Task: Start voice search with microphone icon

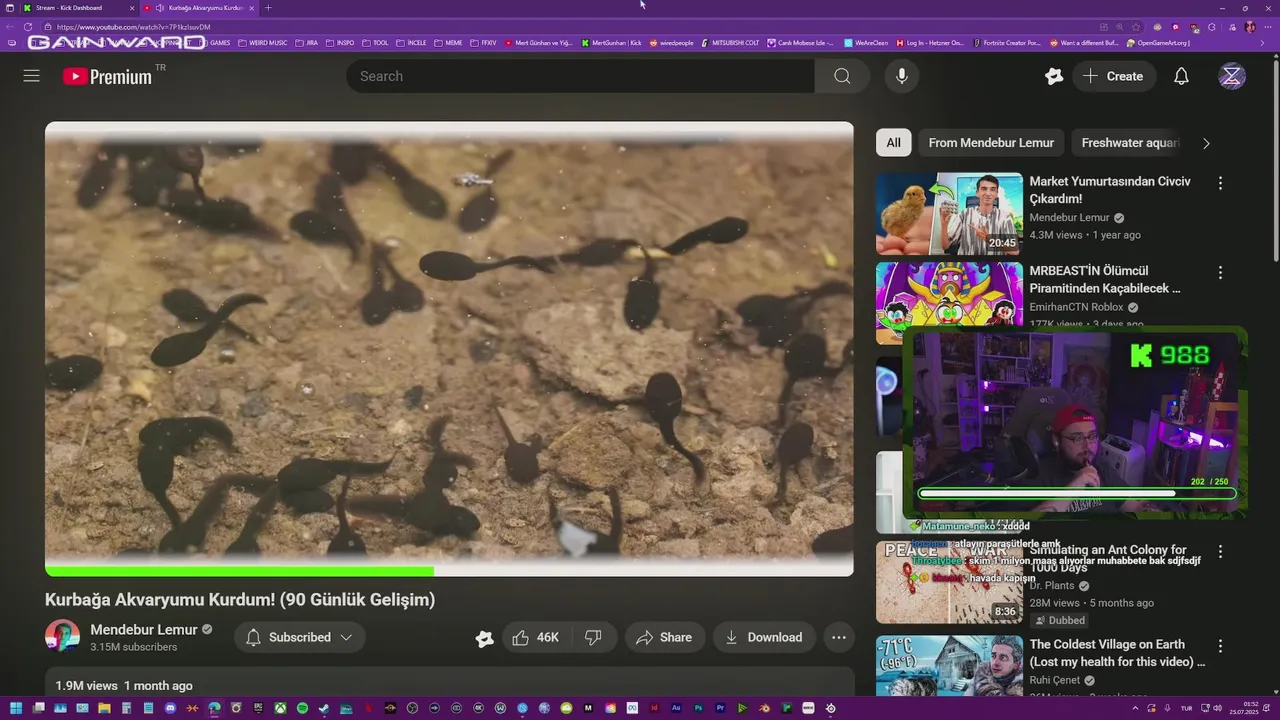Action: click(x=902, y=76)
